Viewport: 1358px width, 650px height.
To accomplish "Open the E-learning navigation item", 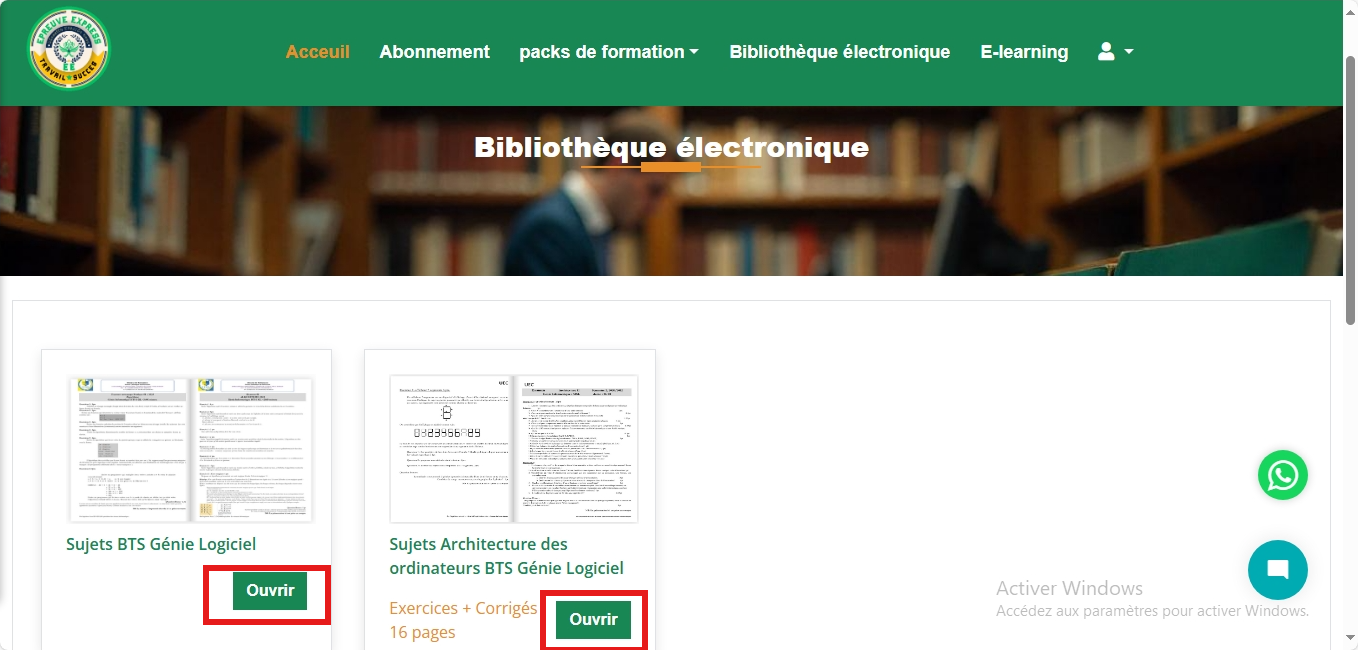I will [x=1024, y=52].
